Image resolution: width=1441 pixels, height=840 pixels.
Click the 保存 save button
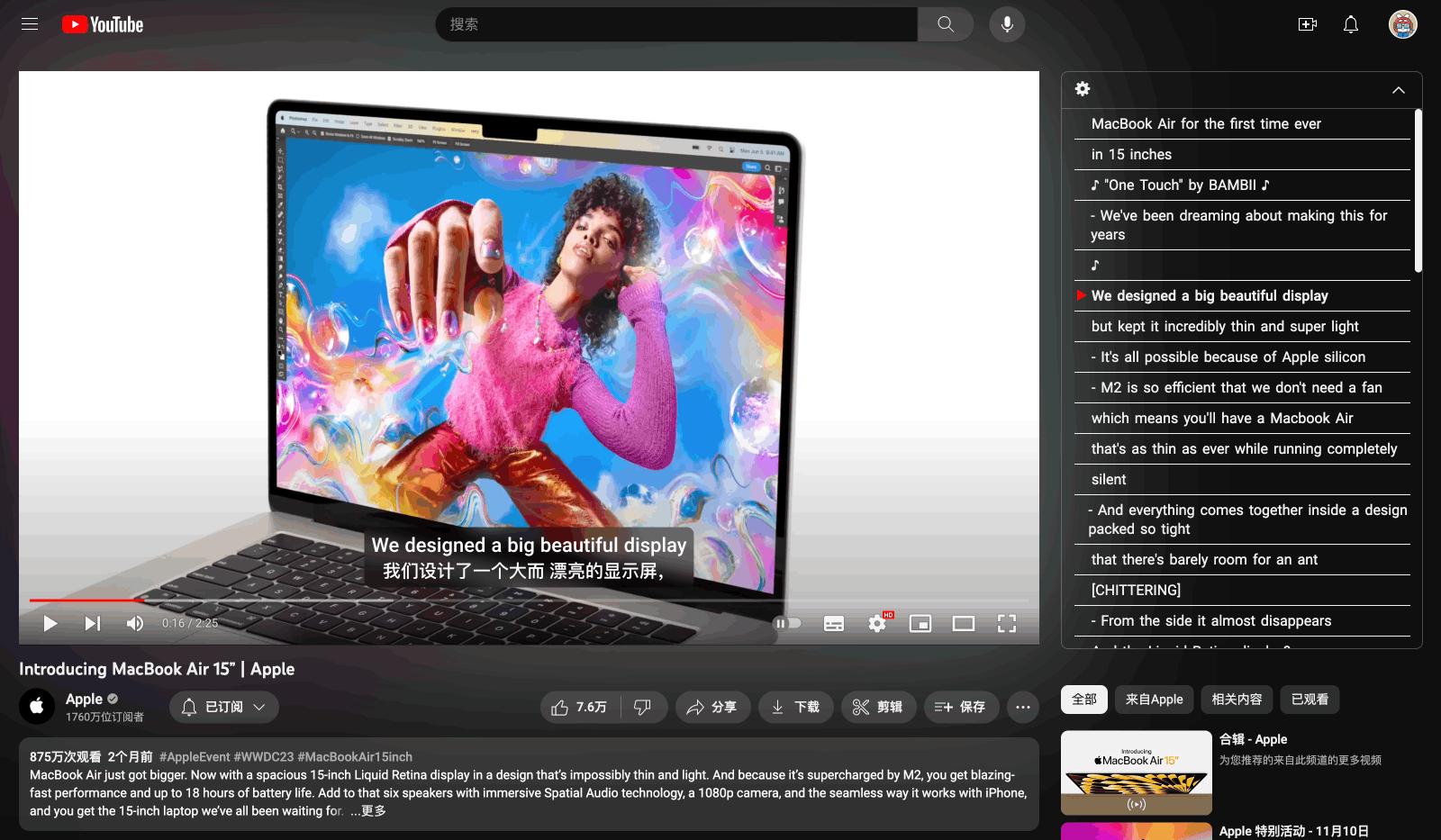[961, 707]
